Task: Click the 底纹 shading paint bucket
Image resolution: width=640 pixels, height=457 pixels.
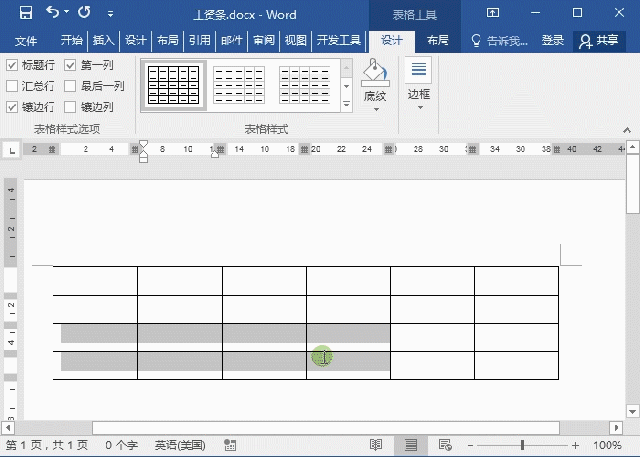Action: [376, 72]
